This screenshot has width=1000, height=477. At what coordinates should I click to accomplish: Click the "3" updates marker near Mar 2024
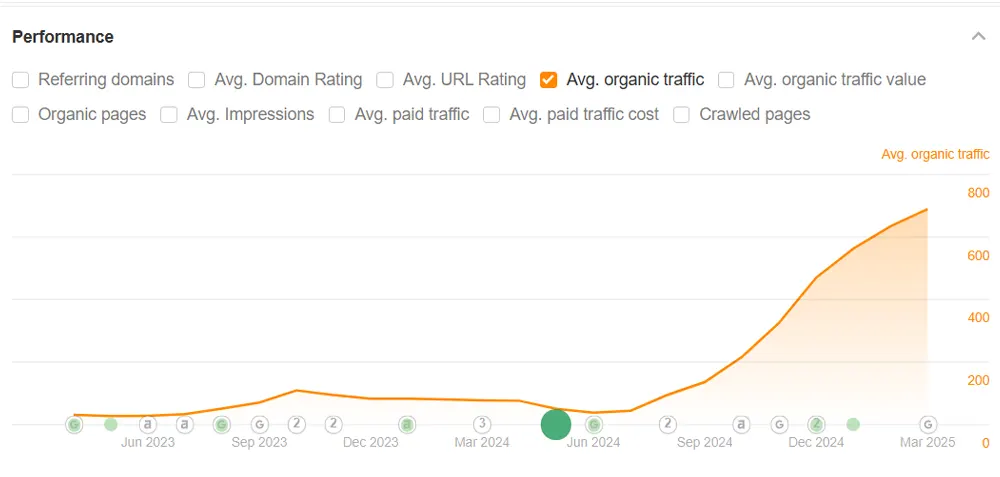(482, 424)
